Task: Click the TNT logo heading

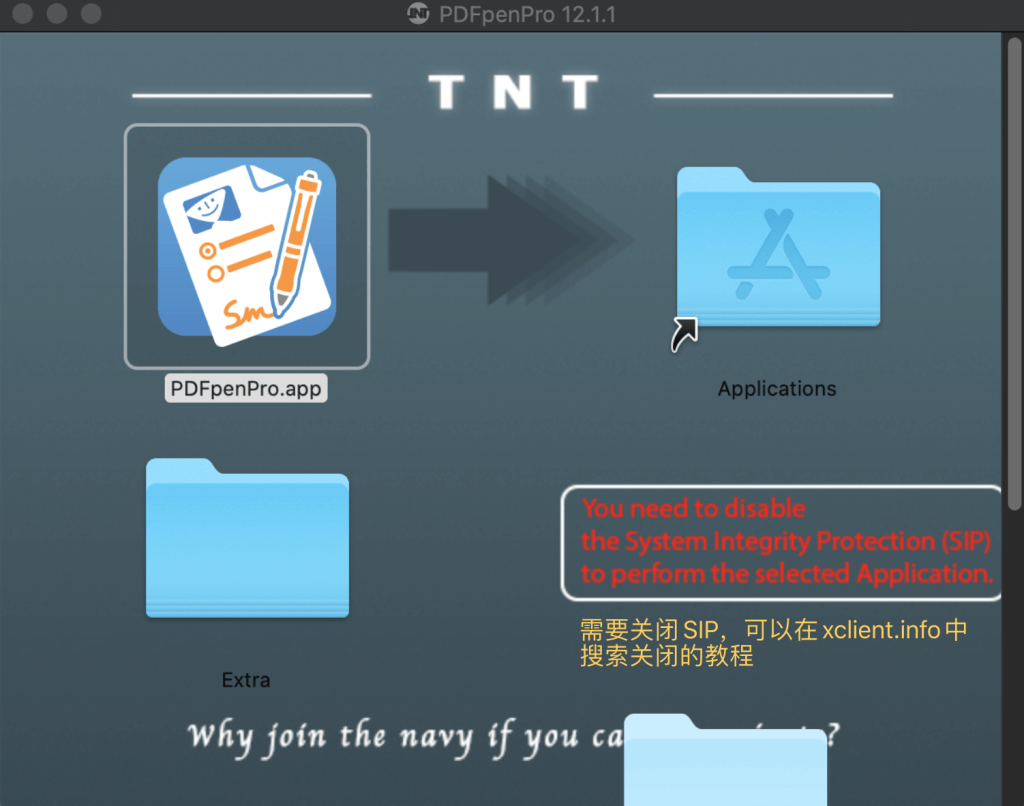Action: click(x=513, y=93)
